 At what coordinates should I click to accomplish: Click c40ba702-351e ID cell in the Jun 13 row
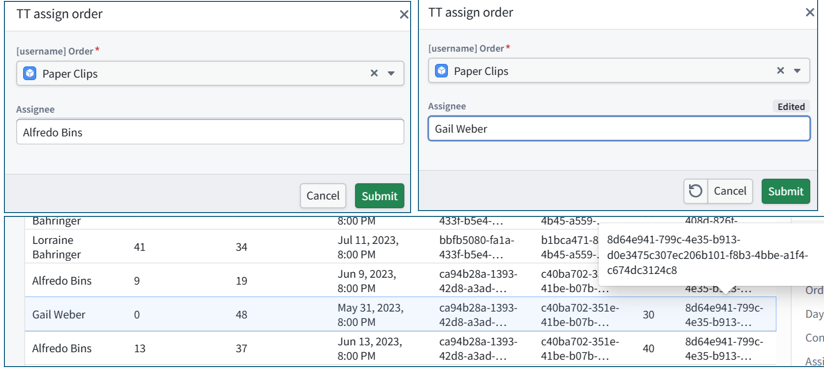click(580, 349)
